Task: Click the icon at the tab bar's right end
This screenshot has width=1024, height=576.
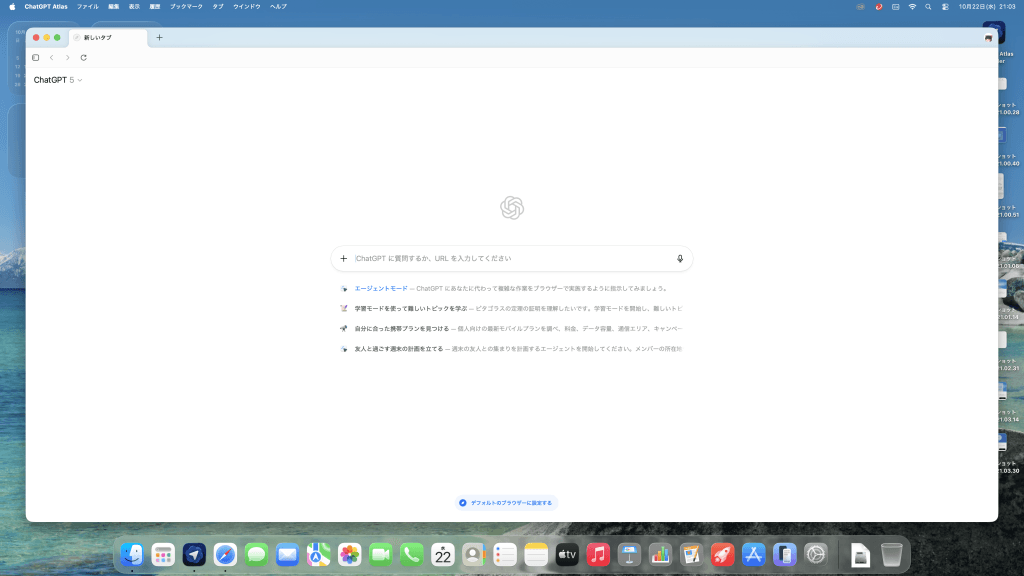Action: (x=988, y=38)
